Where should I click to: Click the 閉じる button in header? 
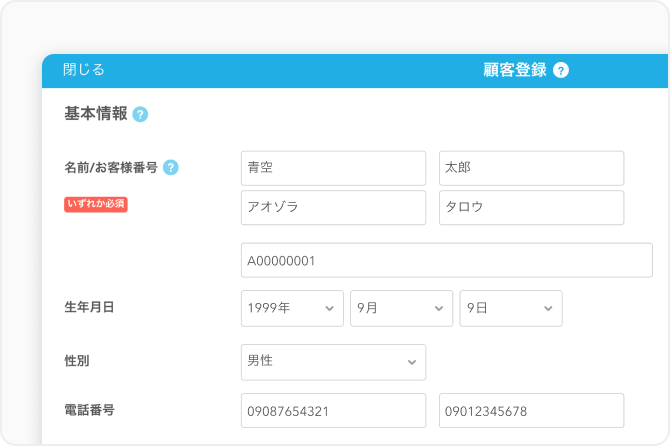84,70
